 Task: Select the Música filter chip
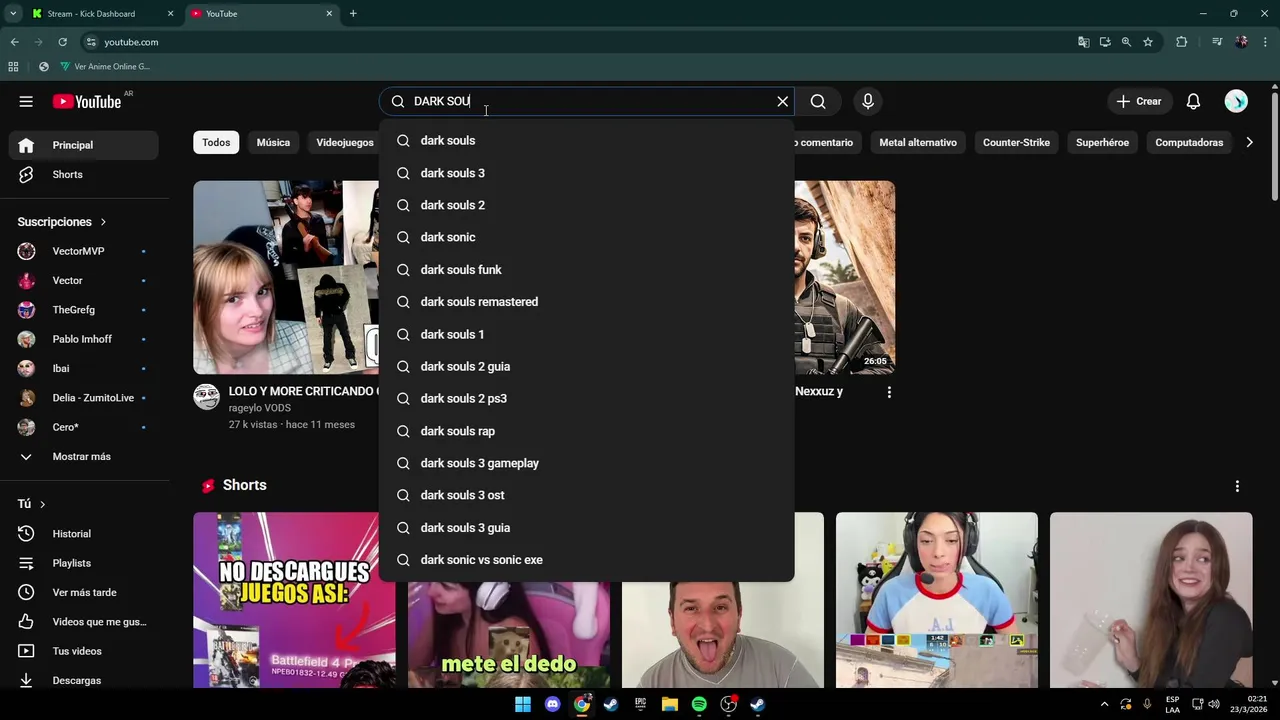click(x=273, y=142)
